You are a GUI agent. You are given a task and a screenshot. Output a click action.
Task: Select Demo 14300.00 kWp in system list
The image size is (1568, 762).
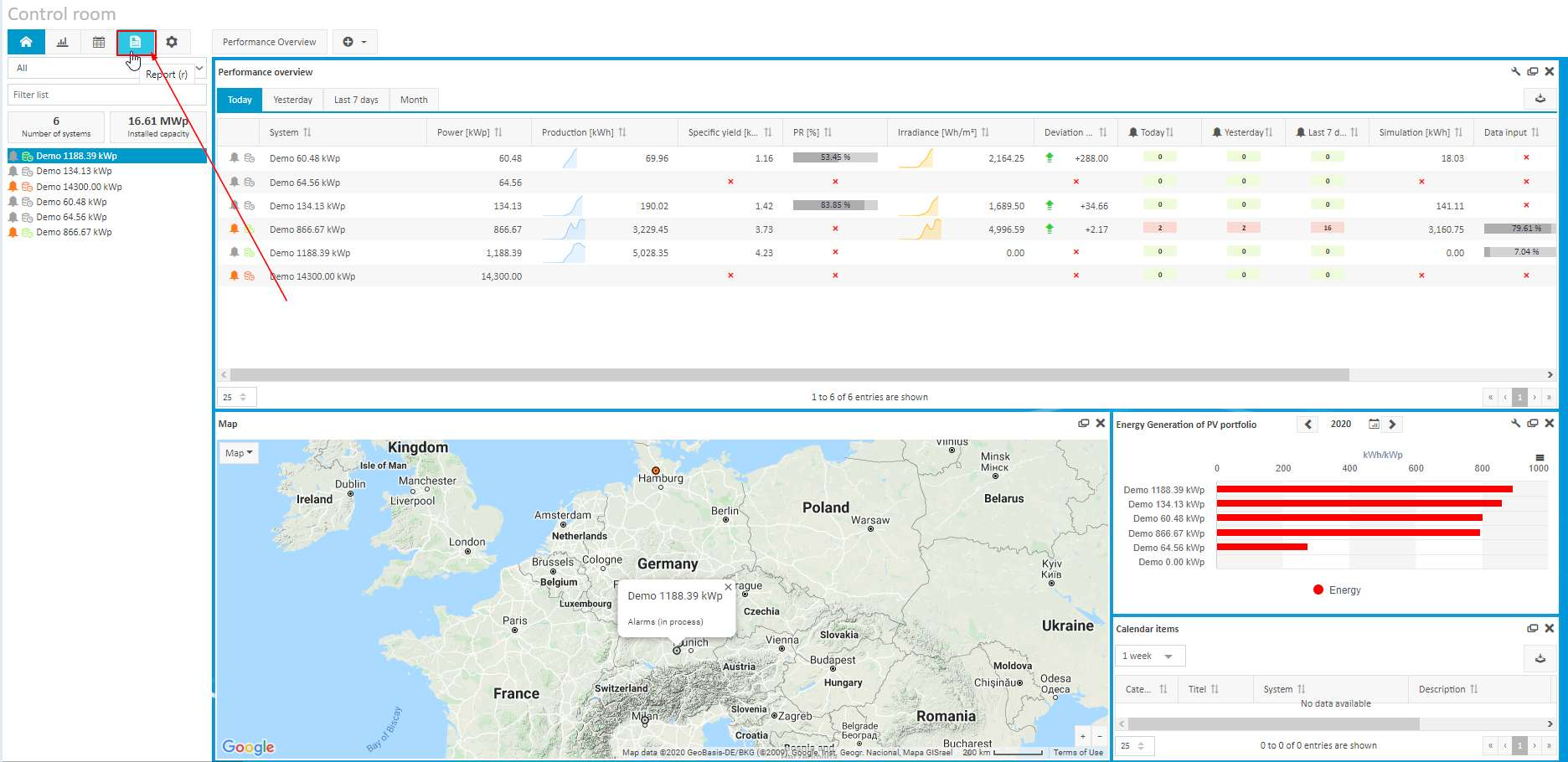[x=79, y=187]
